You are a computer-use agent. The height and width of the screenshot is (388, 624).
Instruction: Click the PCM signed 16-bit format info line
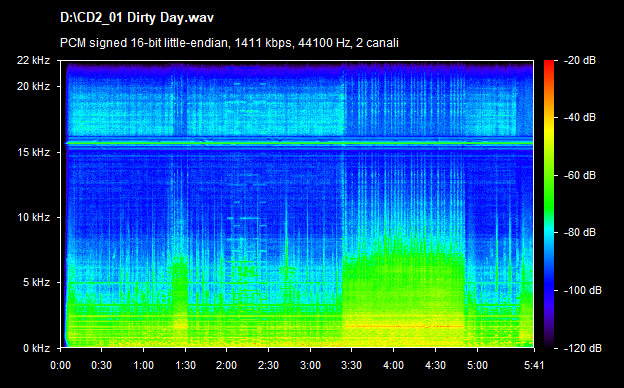(229, 43)
